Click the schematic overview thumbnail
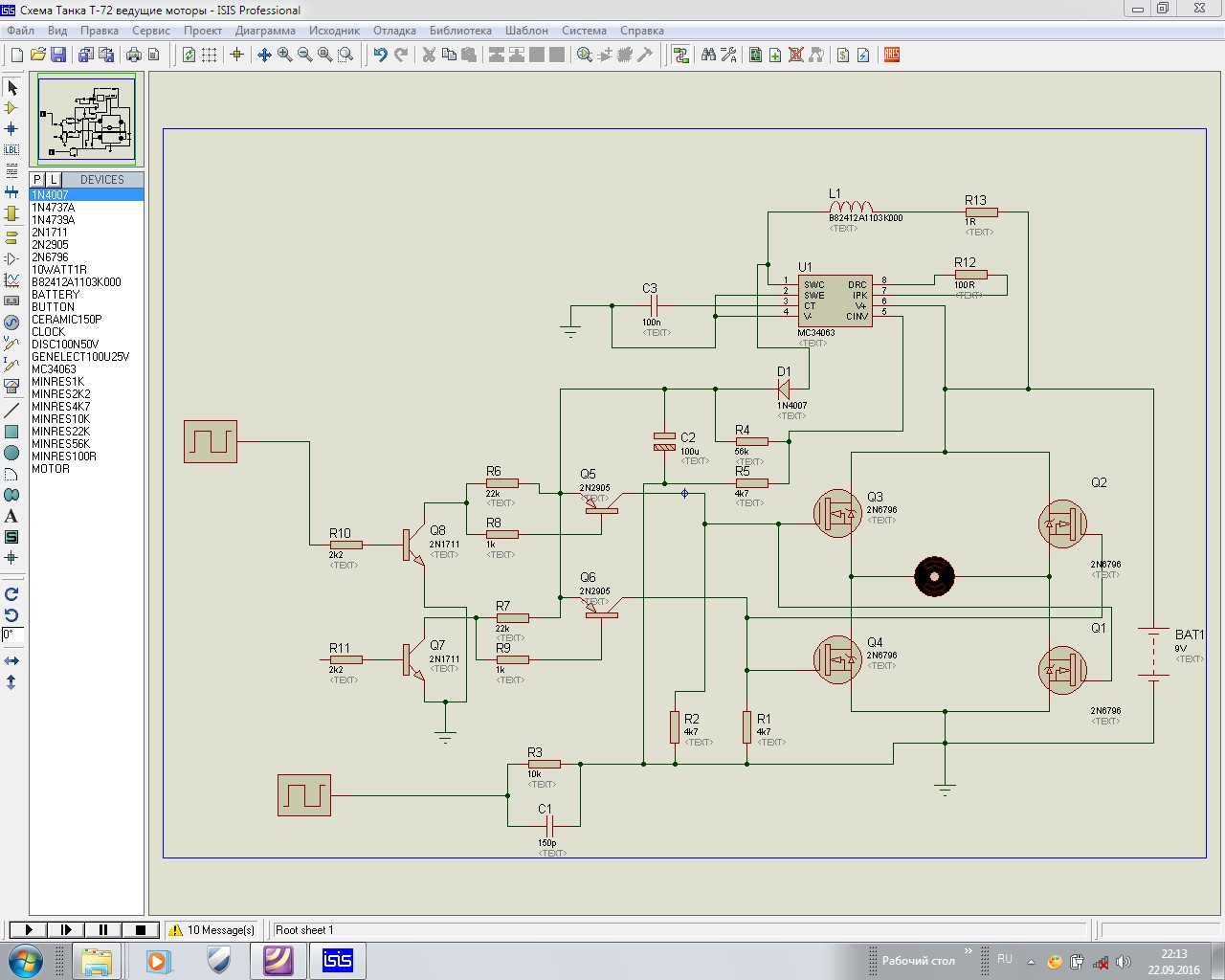 coord(87,120)
